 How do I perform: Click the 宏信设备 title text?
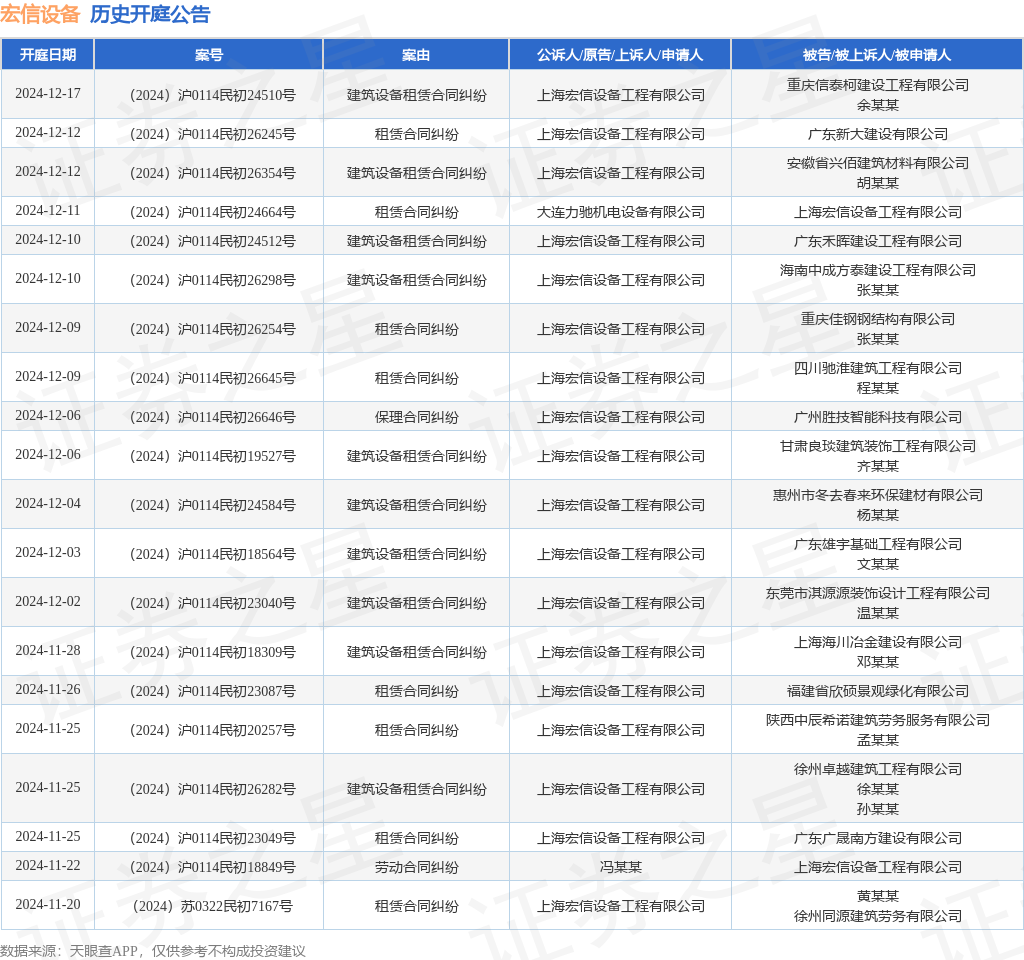[x=40, y=14]
